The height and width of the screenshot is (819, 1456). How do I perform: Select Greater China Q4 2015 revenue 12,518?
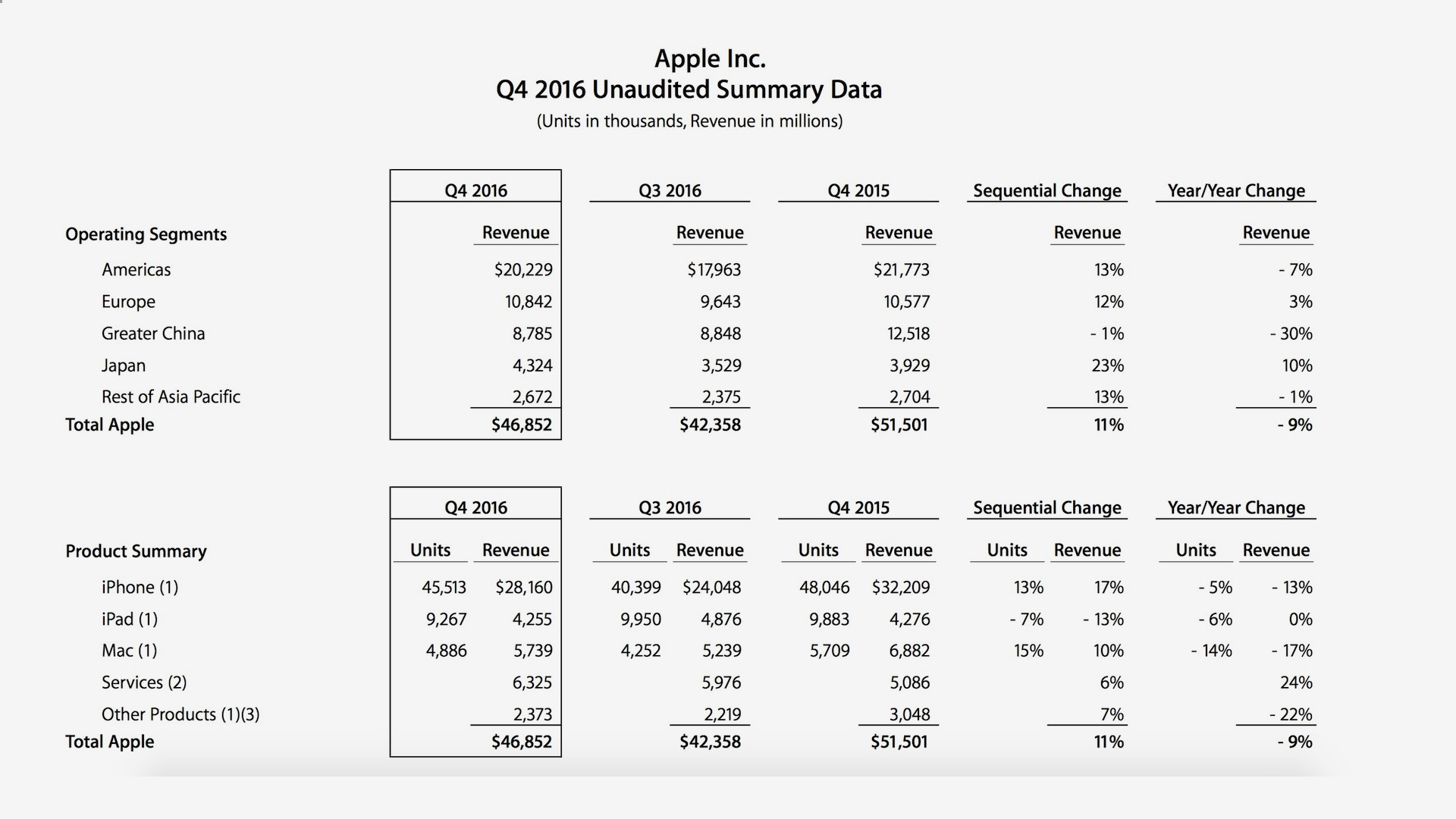(x=908, y=334)
